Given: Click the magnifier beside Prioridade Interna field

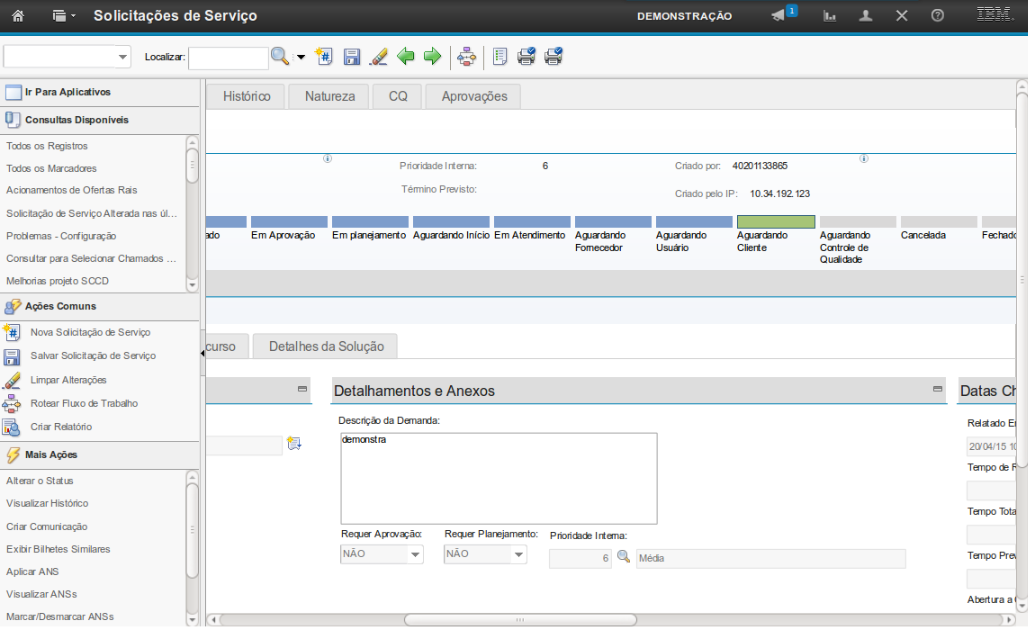Looking at the screenshot, I should [x=623, y=557].
